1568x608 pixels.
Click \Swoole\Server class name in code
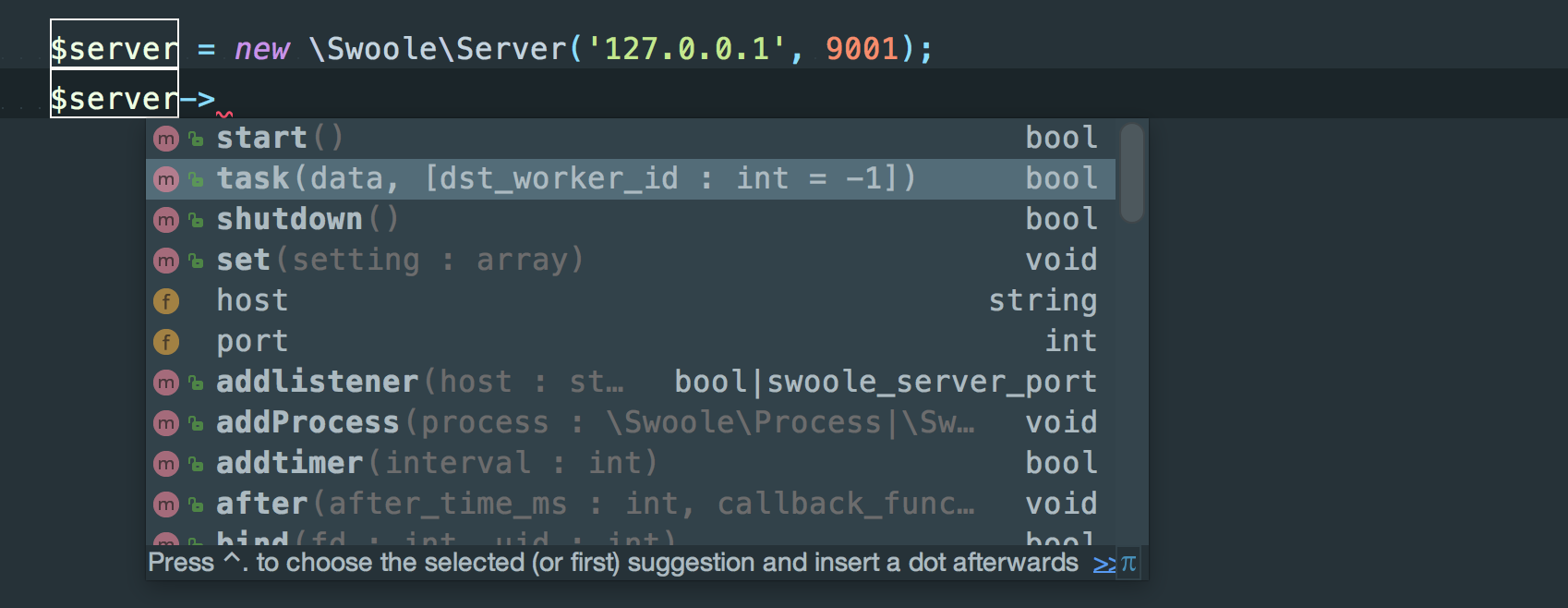(x=438, y=48)
